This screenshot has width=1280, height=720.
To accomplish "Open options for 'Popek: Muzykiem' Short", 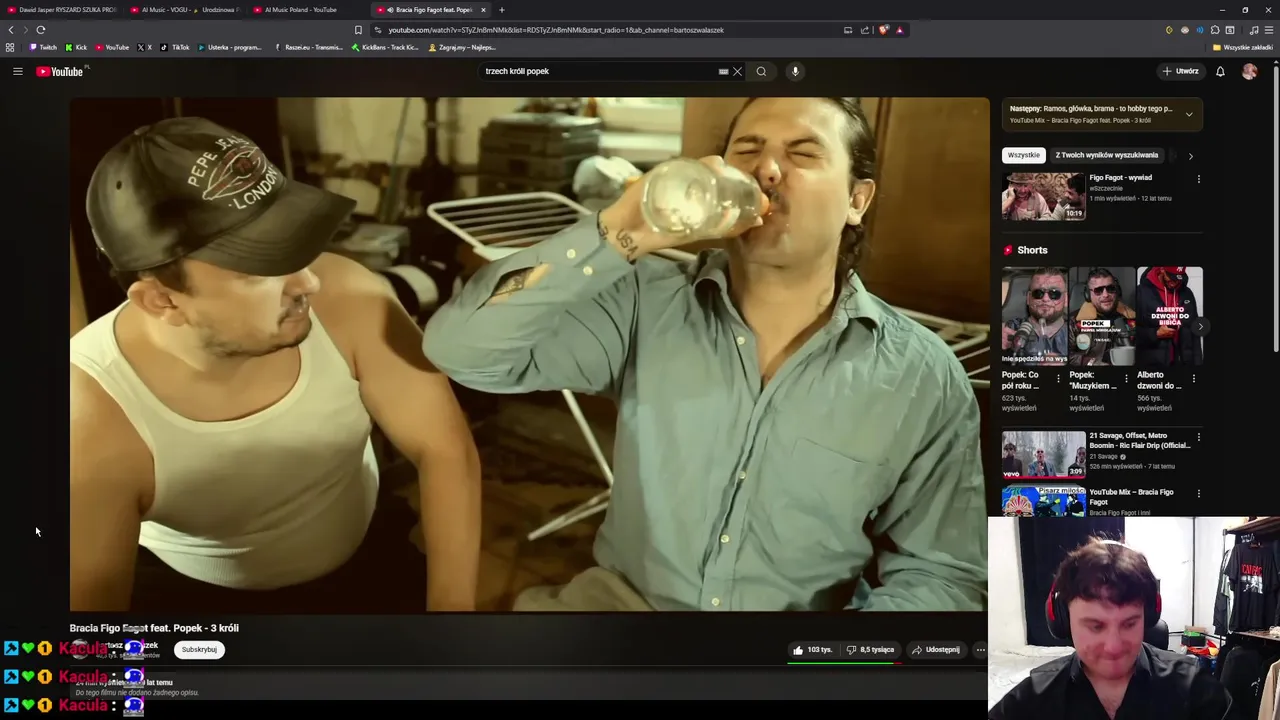I will pos(1126,379).
